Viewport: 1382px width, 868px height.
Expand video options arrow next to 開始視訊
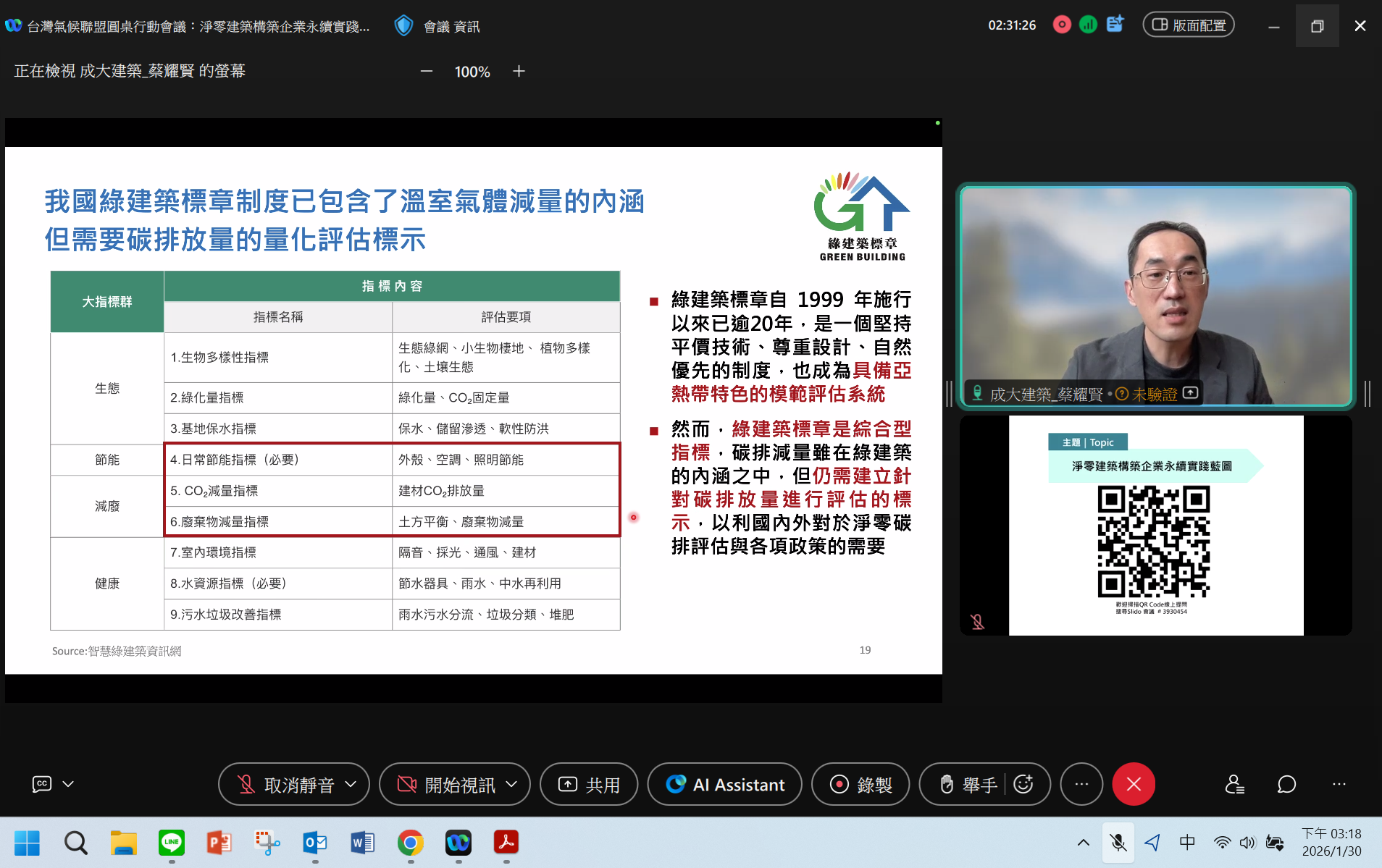pos(512,784)
